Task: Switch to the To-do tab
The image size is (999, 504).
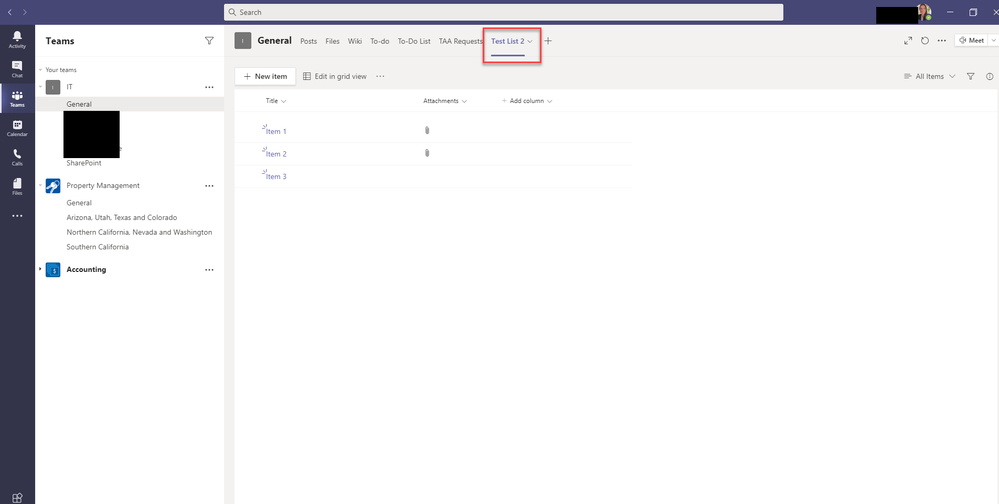Action: pos(380,41)
